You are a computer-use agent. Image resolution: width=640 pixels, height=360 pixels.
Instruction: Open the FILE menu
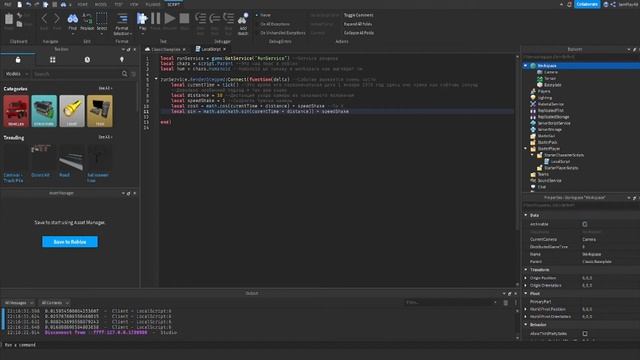8,4
